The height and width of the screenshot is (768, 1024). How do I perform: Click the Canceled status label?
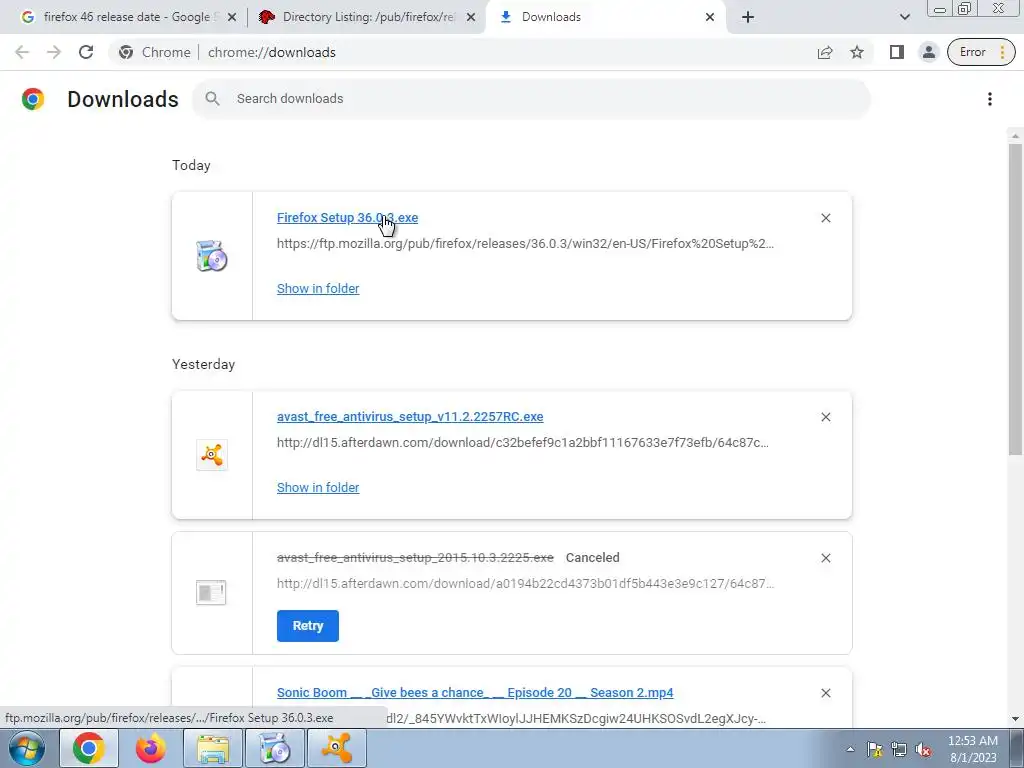point(592,558)
